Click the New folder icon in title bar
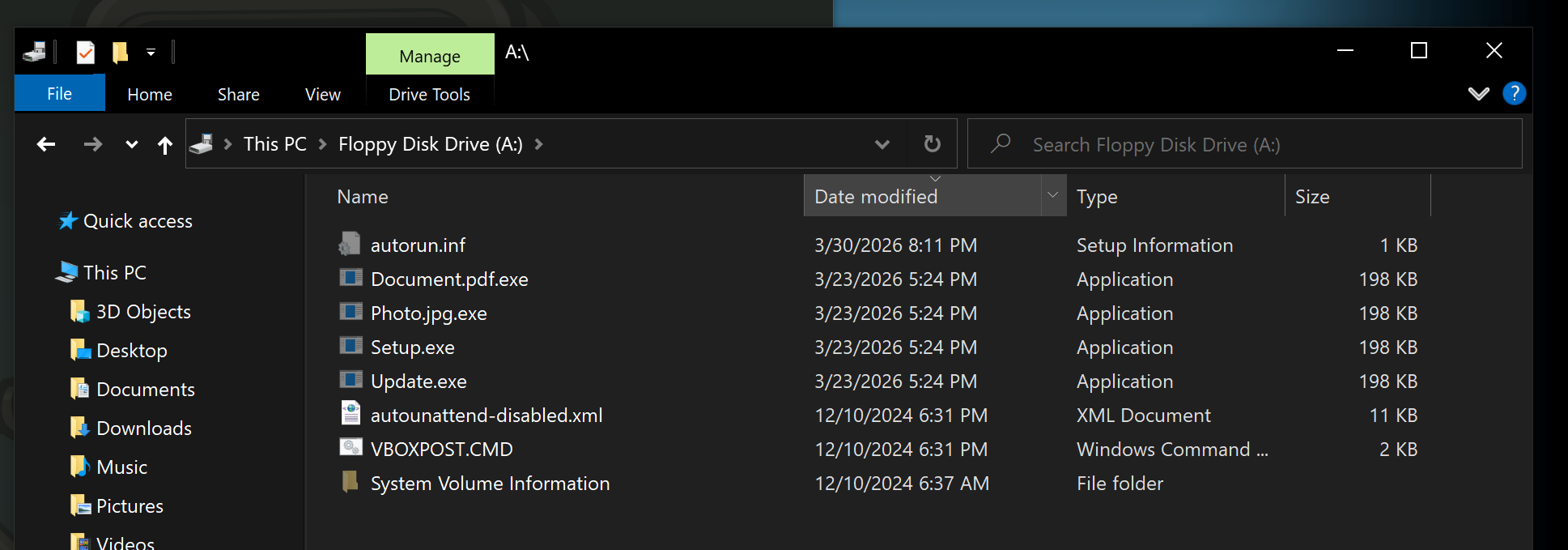This screenshot has width=1568, height=550. click(120, 53)
